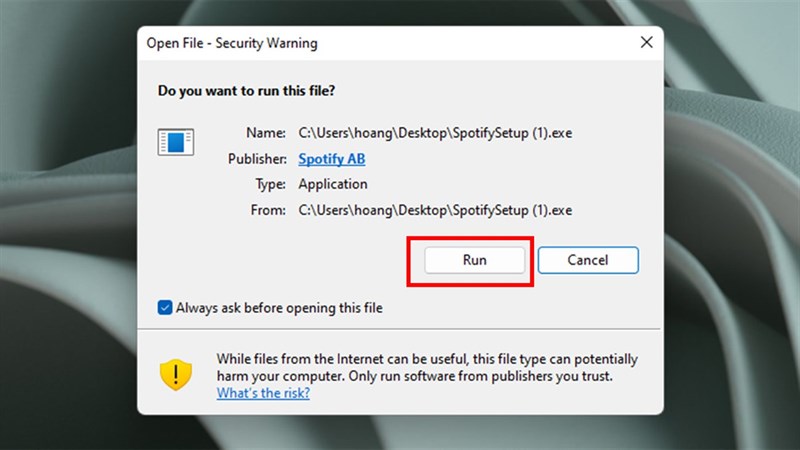Click the desktop wallpaper outside the dialog
This screenshot has width=800, height=450.
pyautogui.click(x=66, y=224)
